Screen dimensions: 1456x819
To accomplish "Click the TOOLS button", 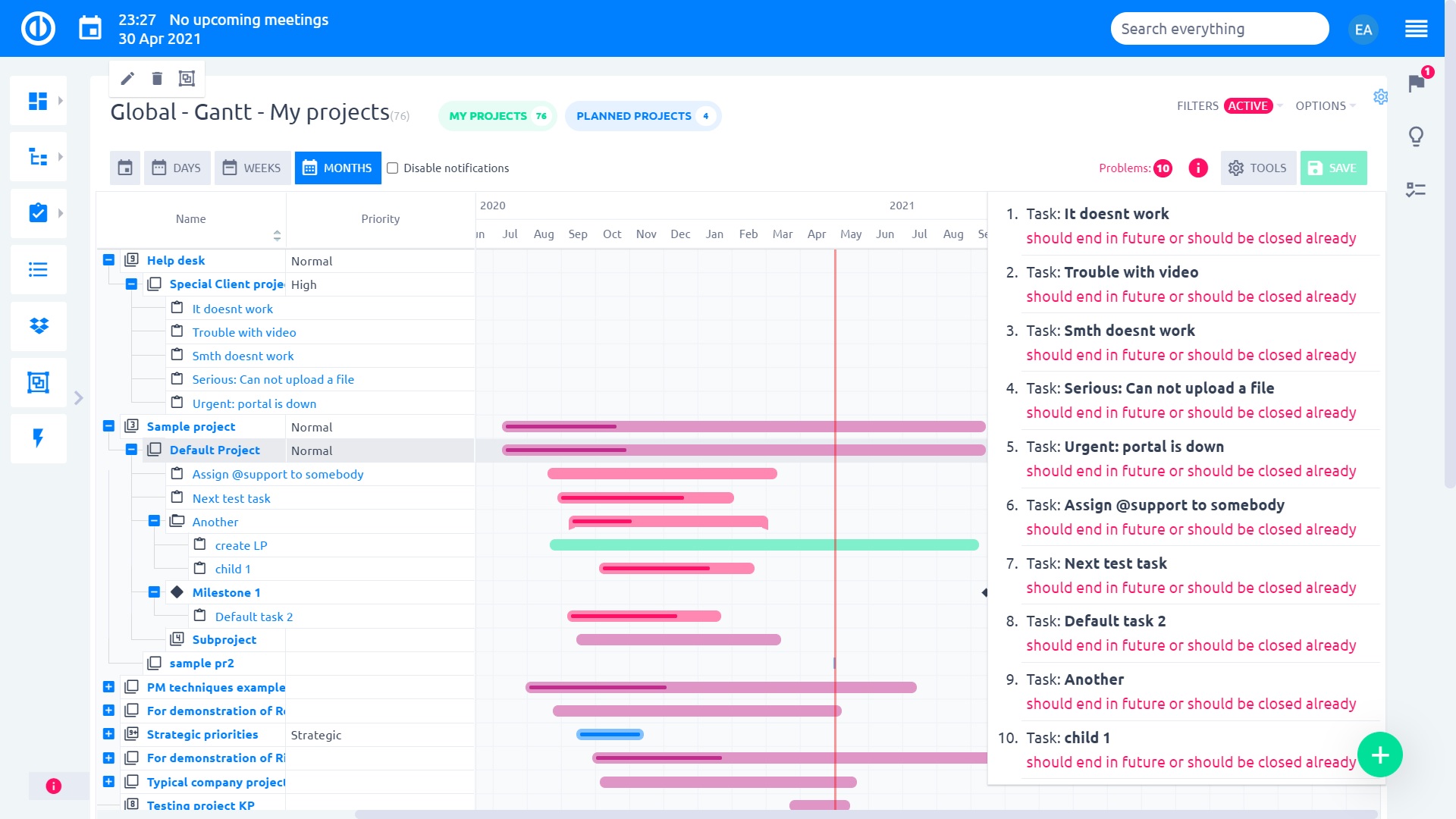I will tap(1258, 168).
